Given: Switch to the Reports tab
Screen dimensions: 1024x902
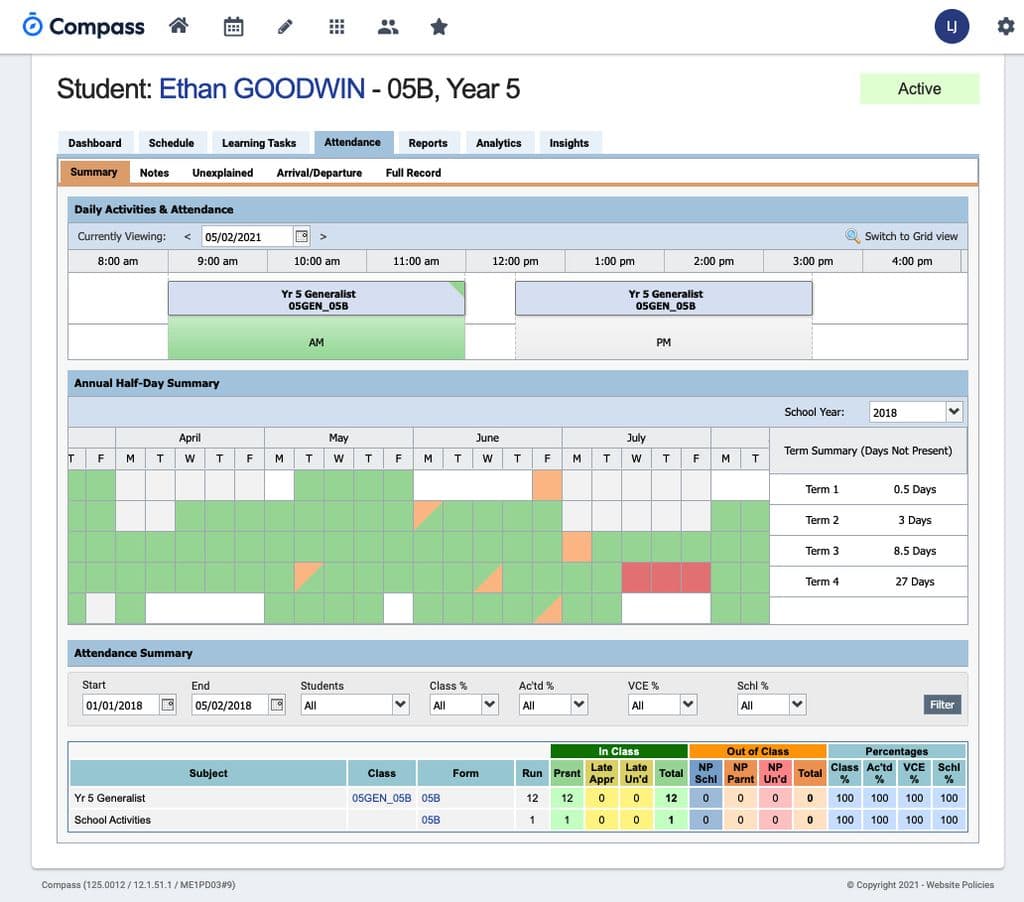Looking at the screenshot, I should pos(428,142).
